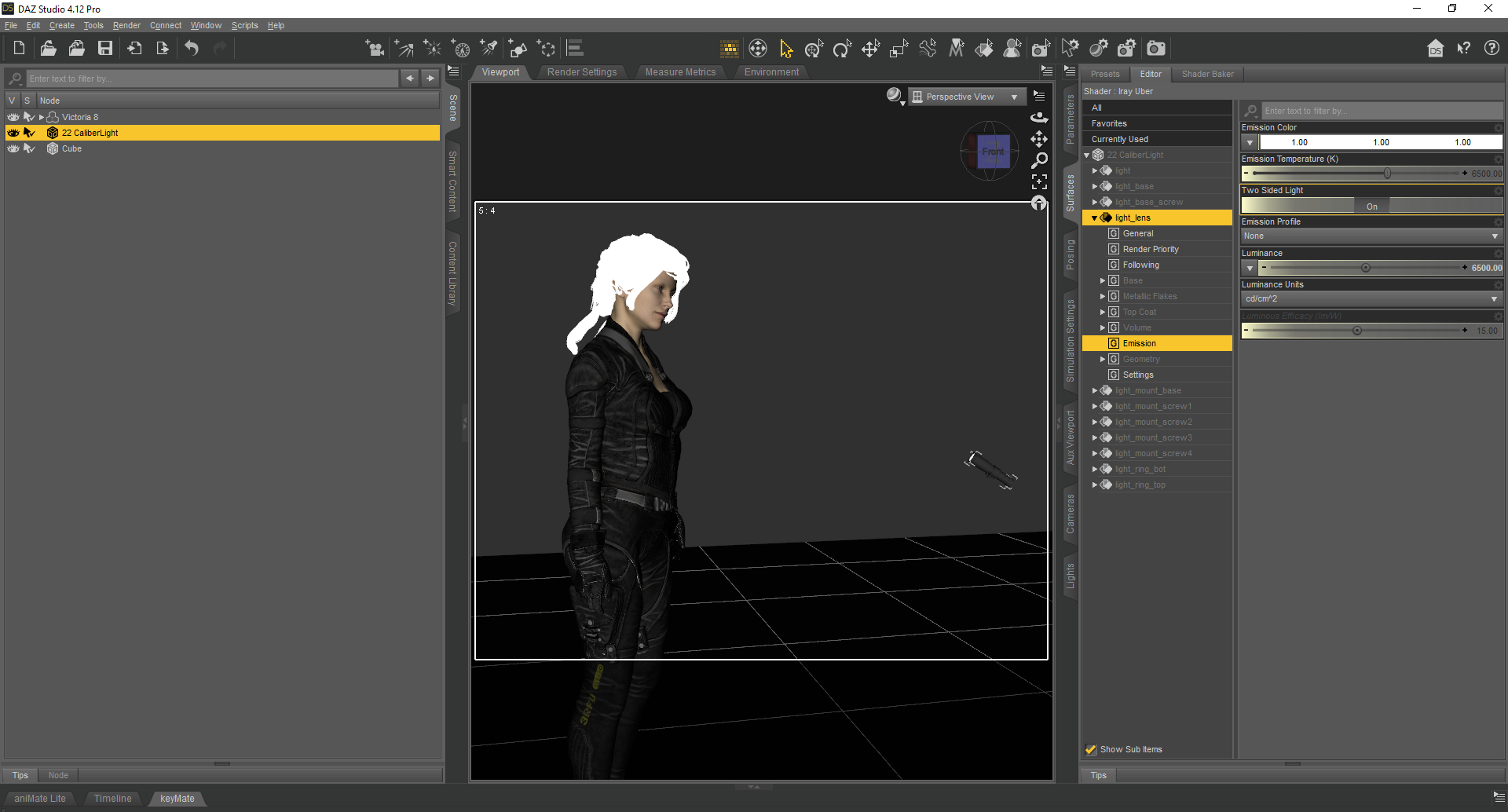
Task: Open the Luminance Units cd/cm^2 dropdown
Action: (x=1371, y=299)
